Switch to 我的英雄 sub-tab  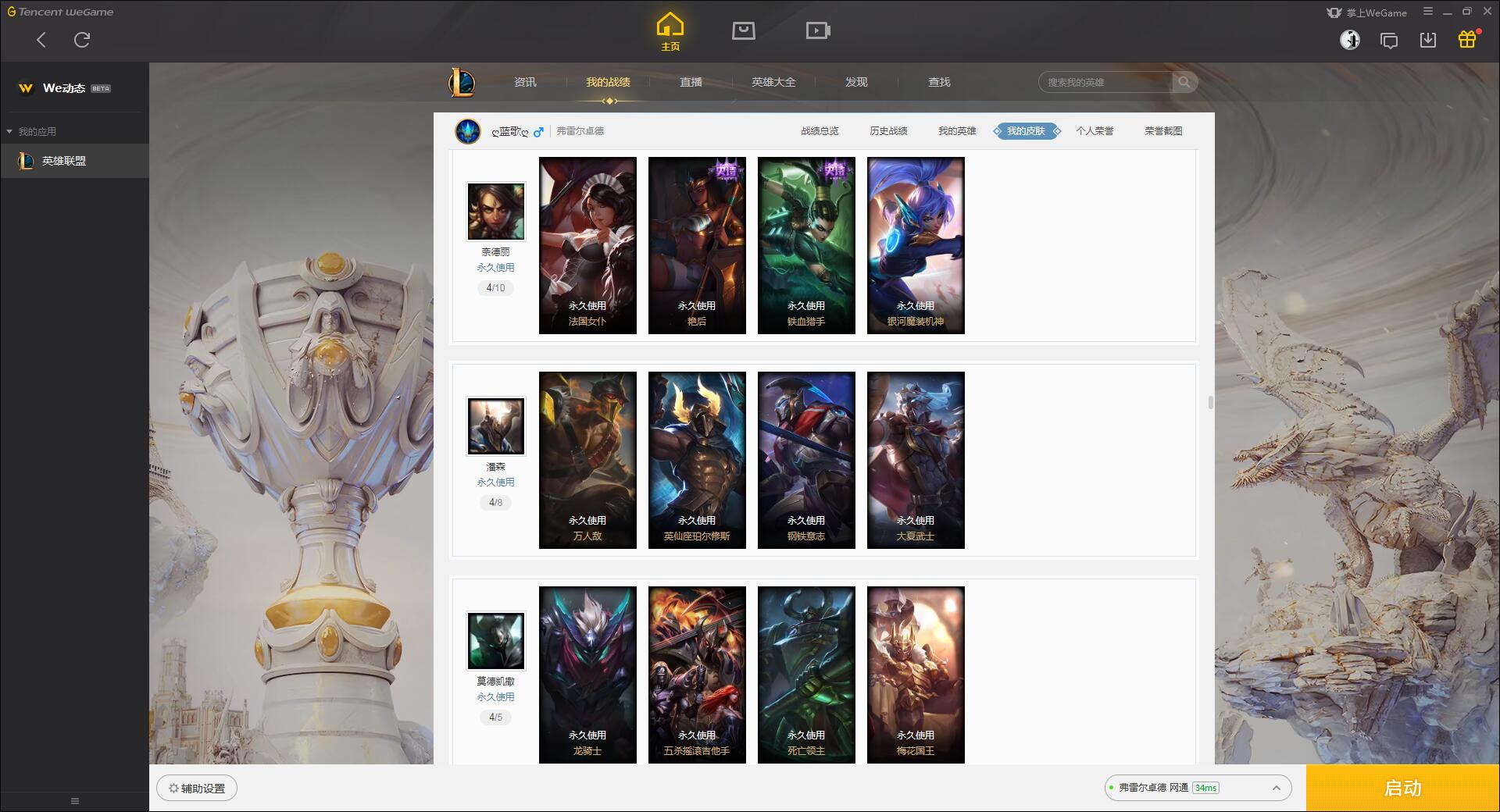click(957, 131)
